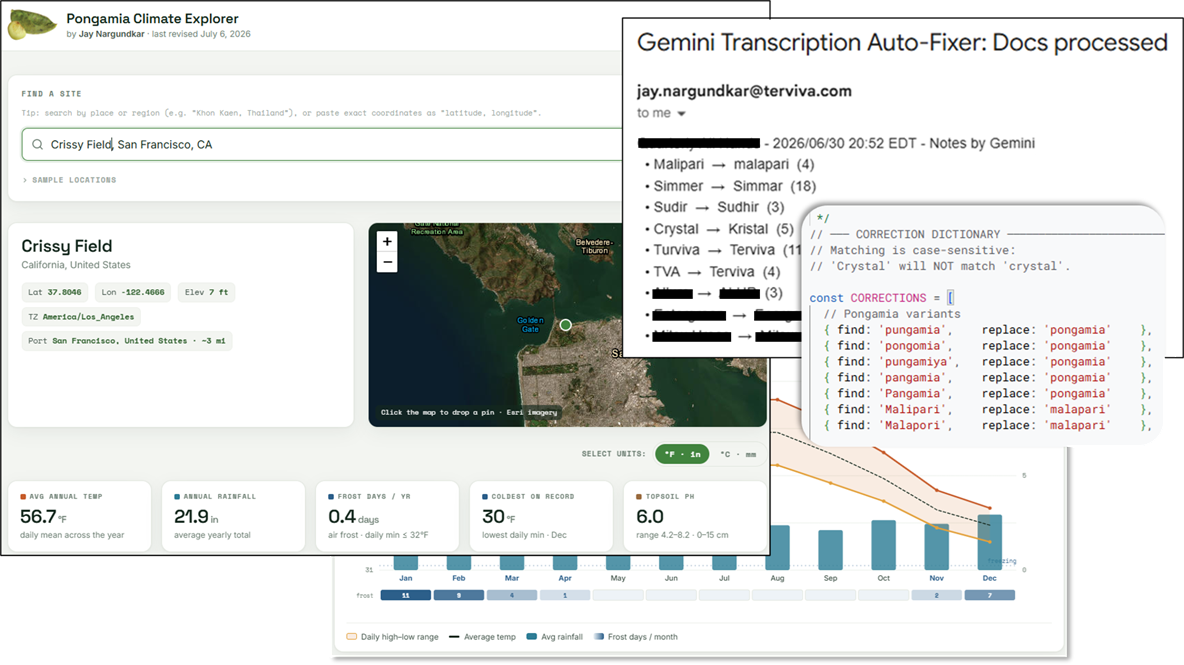Click the green pin marker on the map
This screenshot has height=665, width=1184.
(x=566, y=325)
